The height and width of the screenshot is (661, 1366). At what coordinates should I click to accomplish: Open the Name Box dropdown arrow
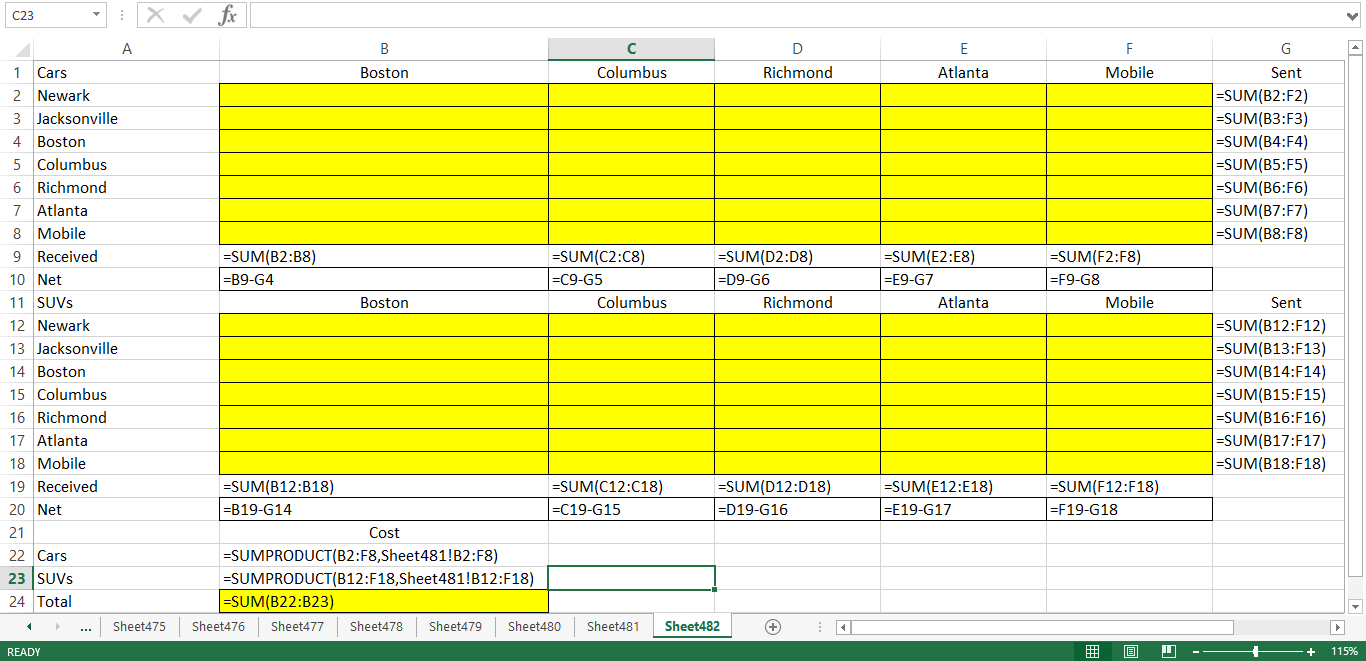pyautogui.click(x=97, y=15)
